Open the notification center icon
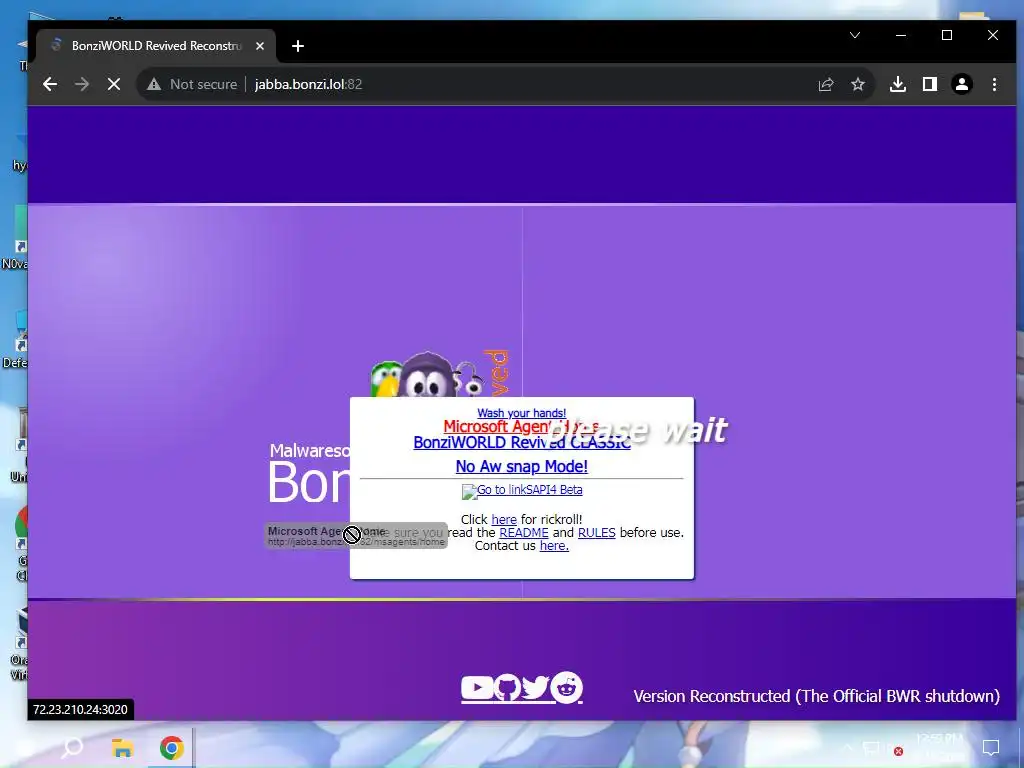Viewport: 1024px width, 768px height. 991,748
